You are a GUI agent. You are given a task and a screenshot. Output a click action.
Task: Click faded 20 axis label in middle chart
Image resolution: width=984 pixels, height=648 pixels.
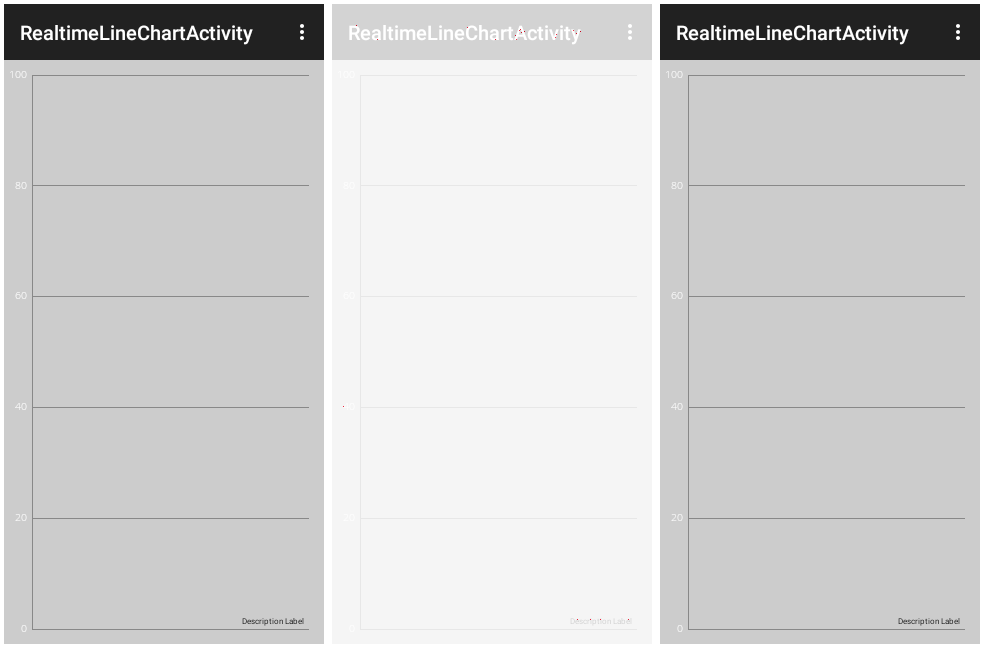(x=349, y=518)
